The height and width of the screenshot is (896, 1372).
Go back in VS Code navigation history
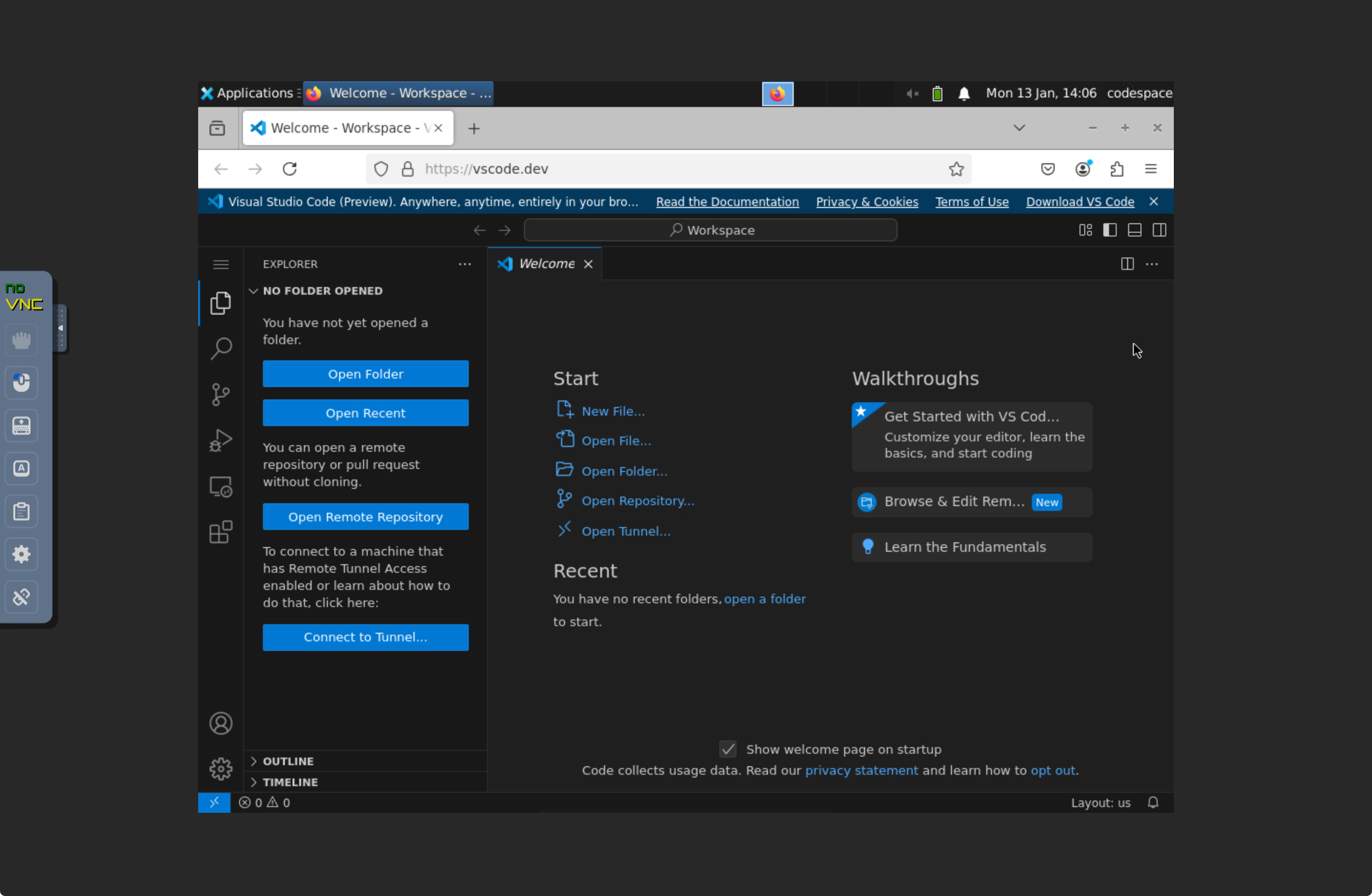[480, 230]
